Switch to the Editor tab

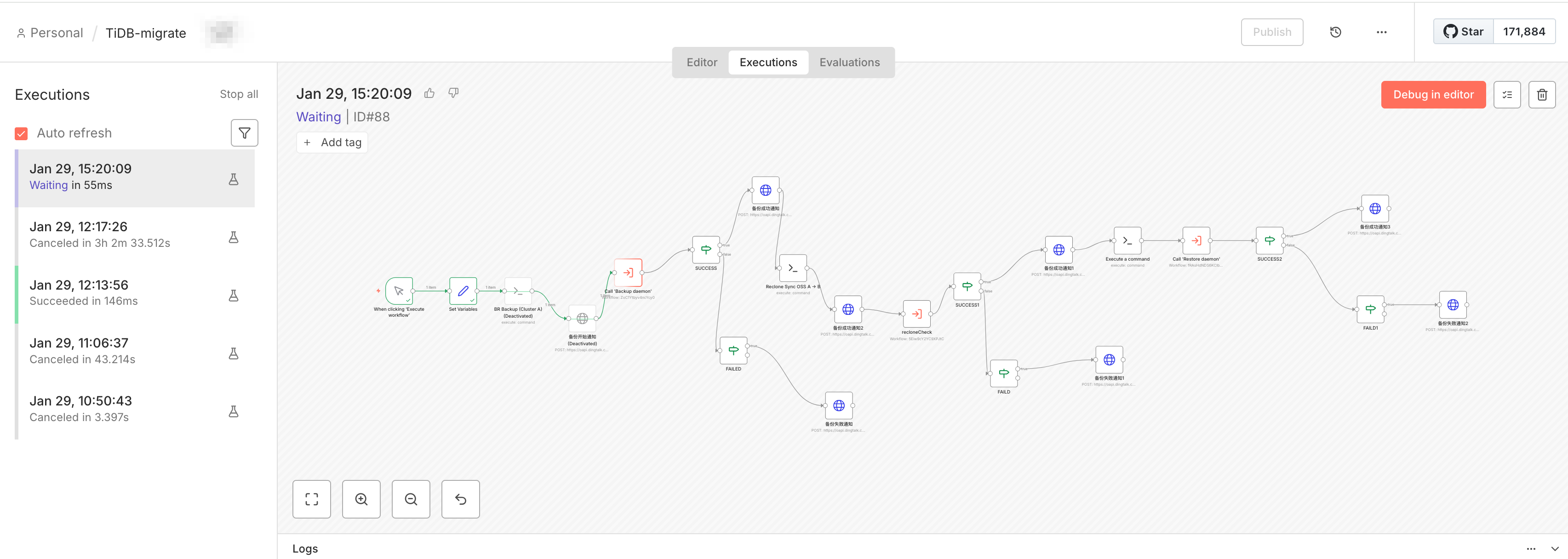[x=701, y=62]
